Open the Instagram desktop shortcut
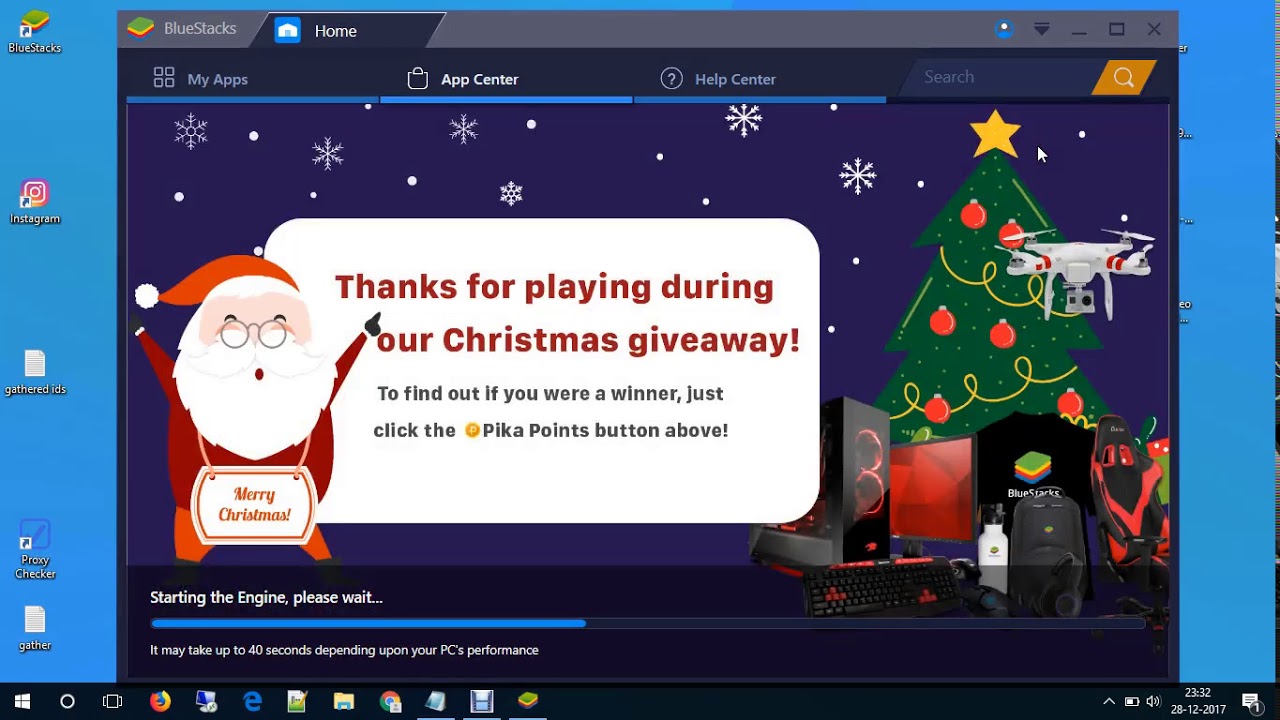 [x=34, y=201]
